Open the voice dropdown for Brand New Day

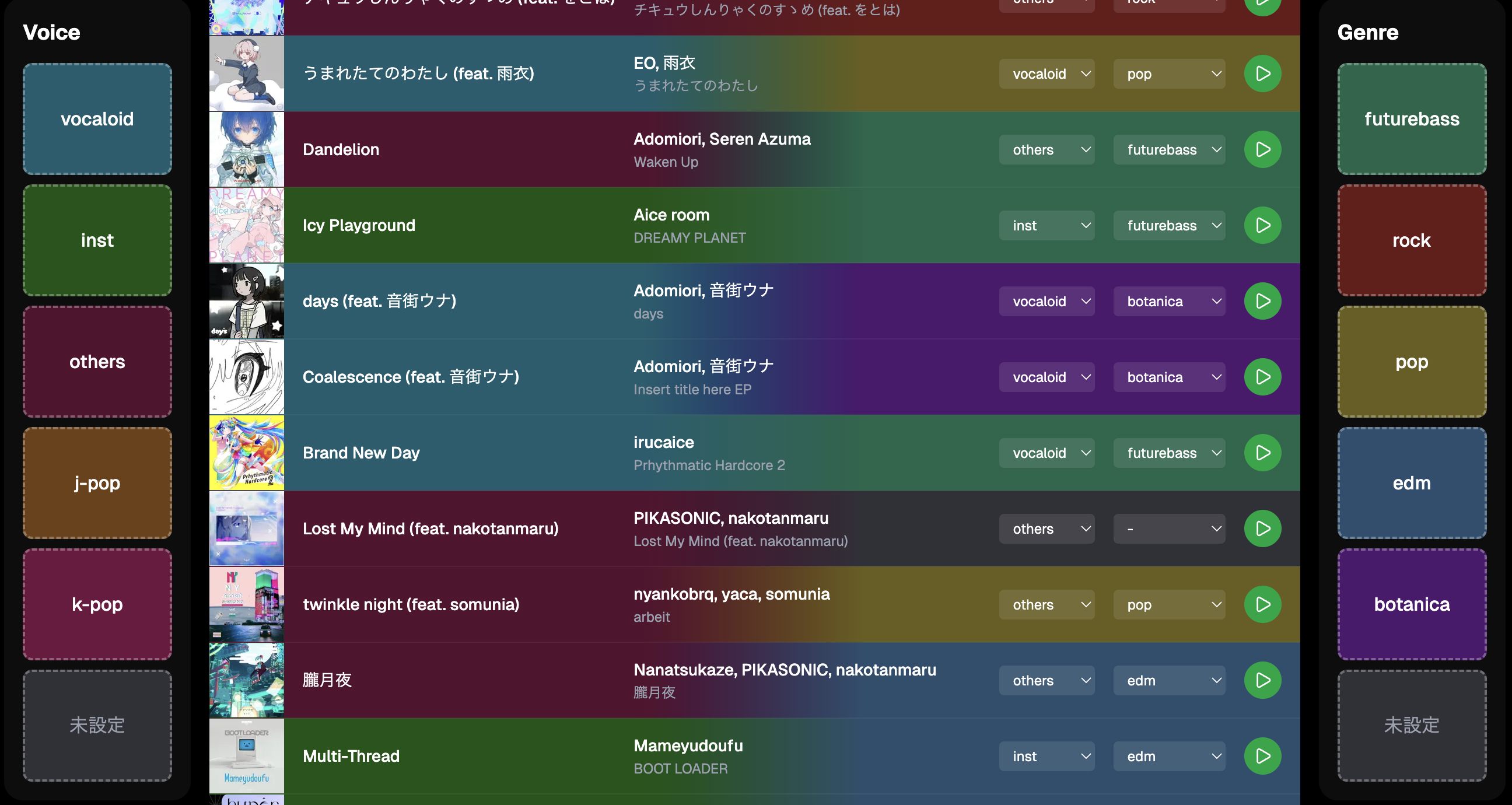[x=1046, y=453]
